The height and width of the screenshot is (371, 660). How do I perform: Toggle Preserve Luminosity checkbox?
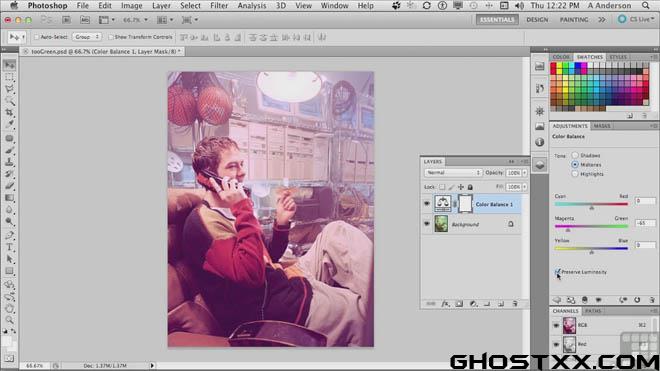point(558,272)
